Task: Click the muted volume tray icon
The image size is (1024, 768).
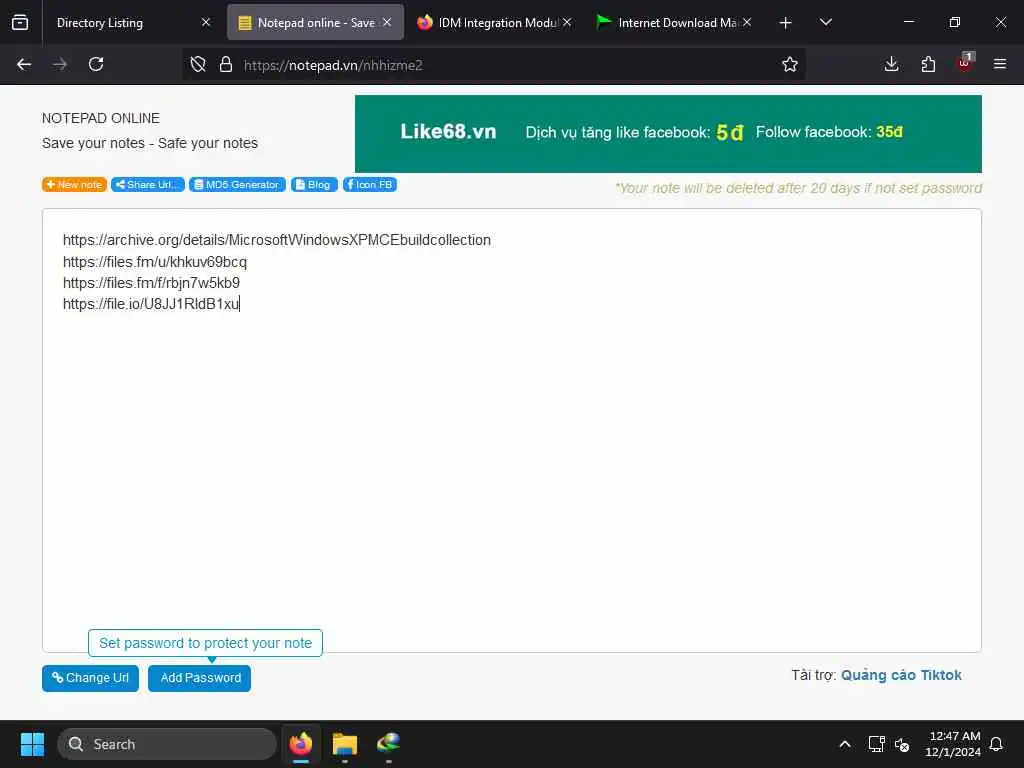Action: click(x=902, y=744)
